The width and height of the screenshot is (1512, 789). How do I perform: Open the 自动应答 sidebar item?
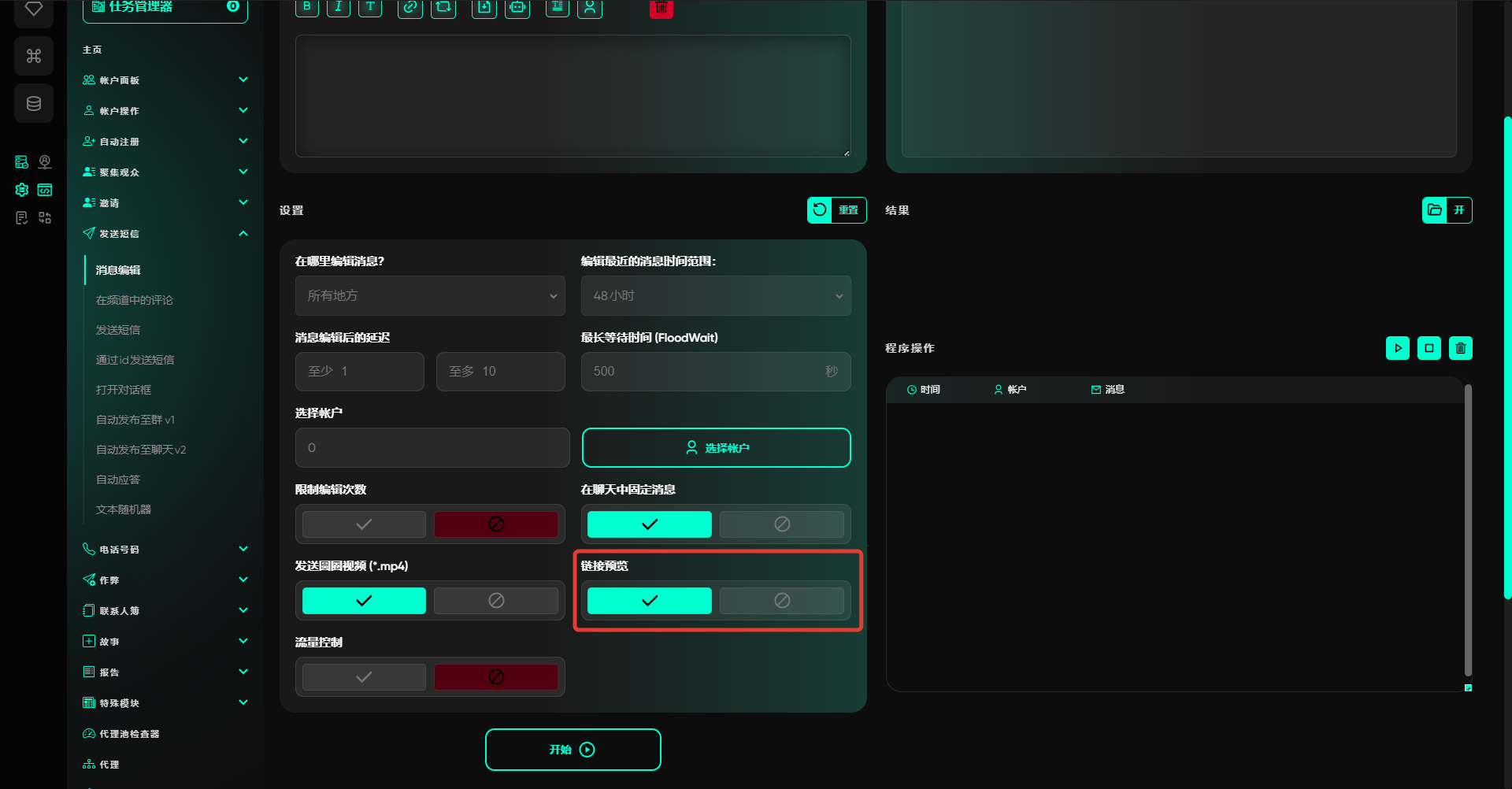(x=118, y=480)
